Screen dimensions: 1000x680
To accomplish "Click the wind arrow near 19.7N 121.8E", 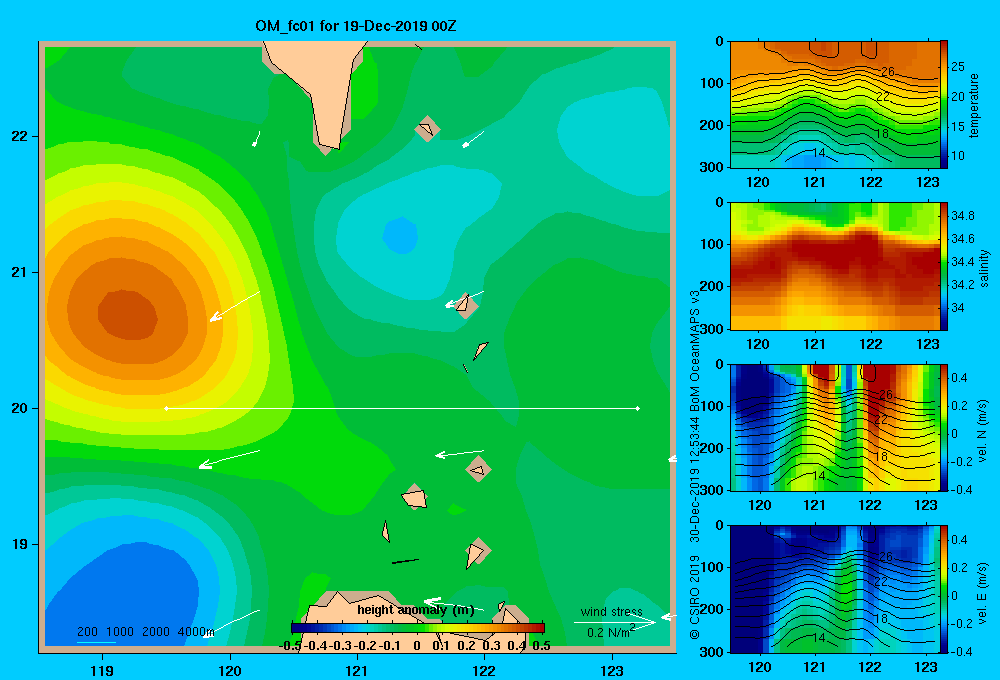I will click(x=459, y=454).
